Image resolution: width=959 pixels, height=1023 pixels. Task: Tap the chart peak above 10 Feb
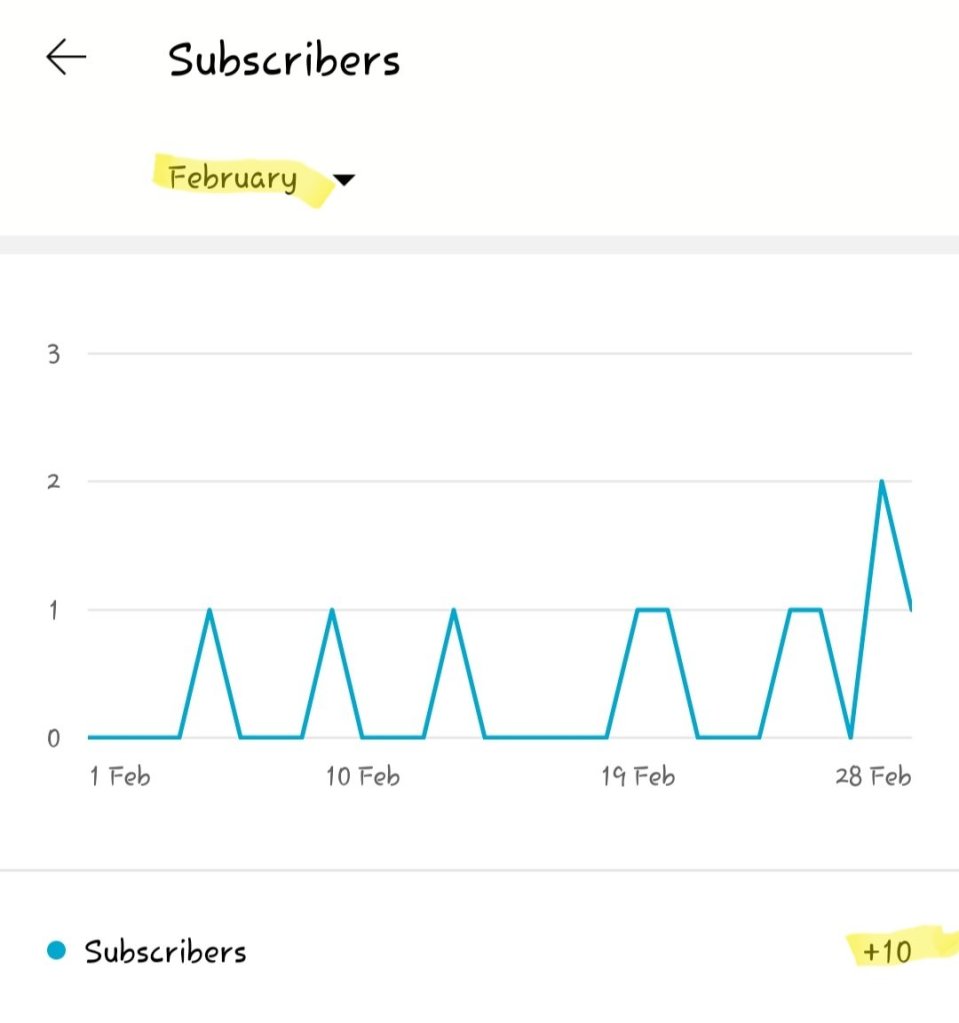coord(332,610)
